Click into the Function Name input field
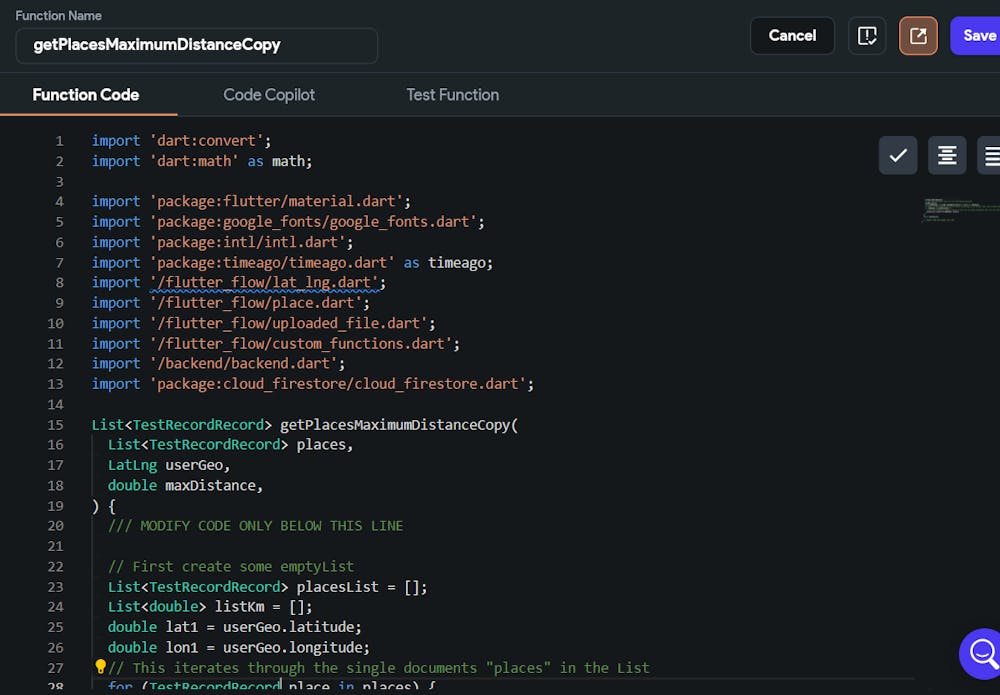 pos(196,45)
